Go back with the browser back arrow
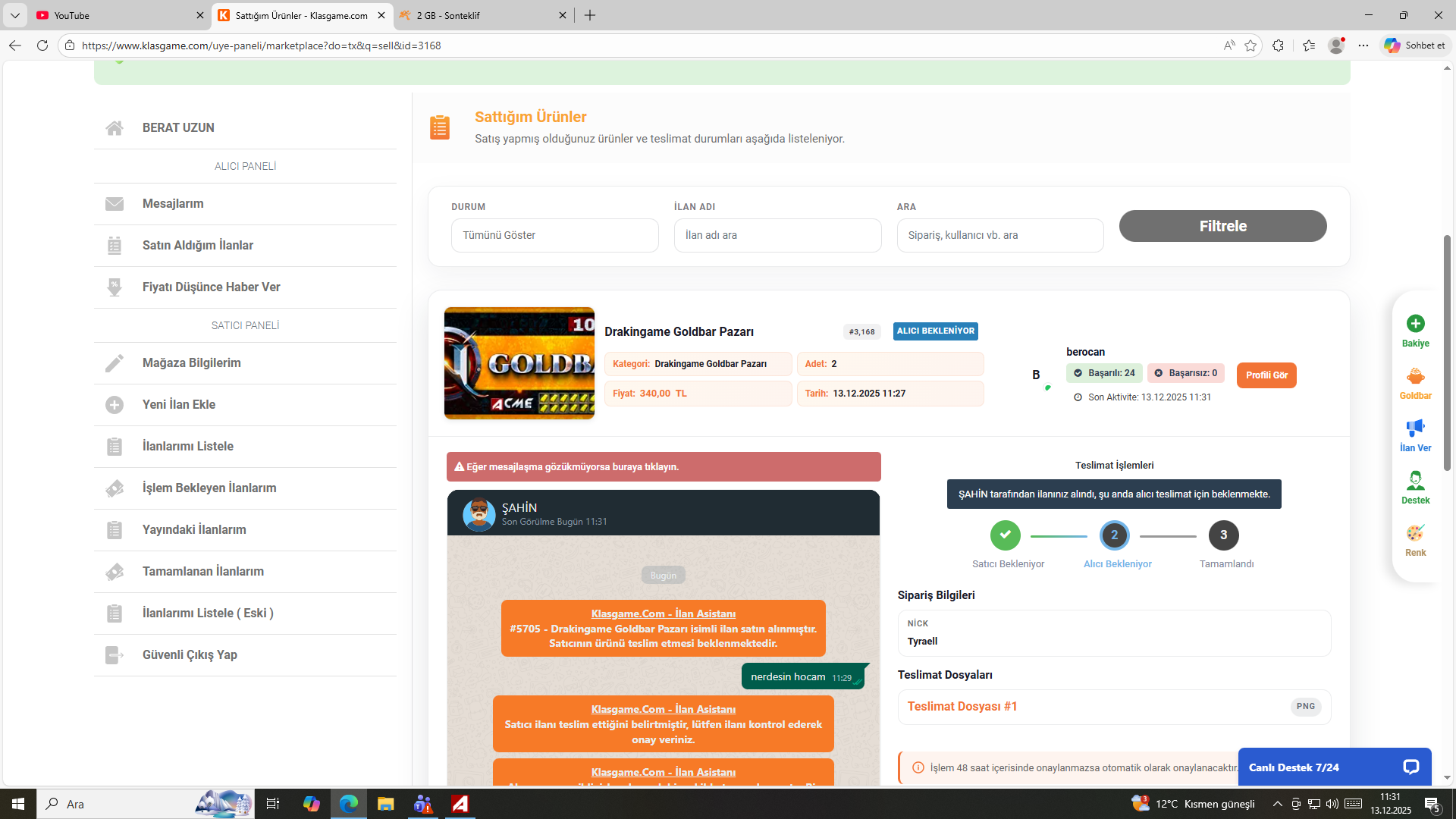This screenshot has width=1456, height=819. (15, 45)
